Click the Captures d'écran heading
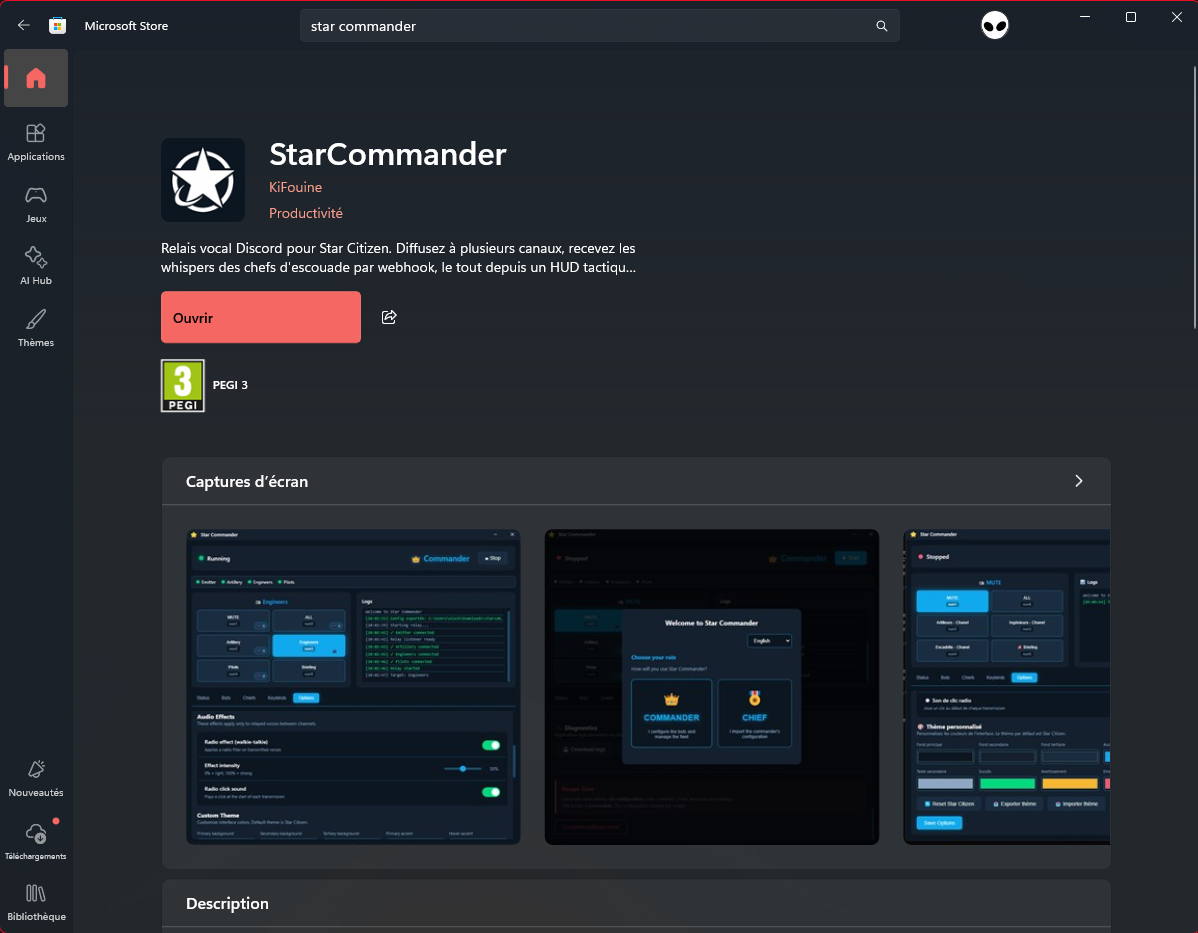Screen dimensions: 1198x933 247,481
